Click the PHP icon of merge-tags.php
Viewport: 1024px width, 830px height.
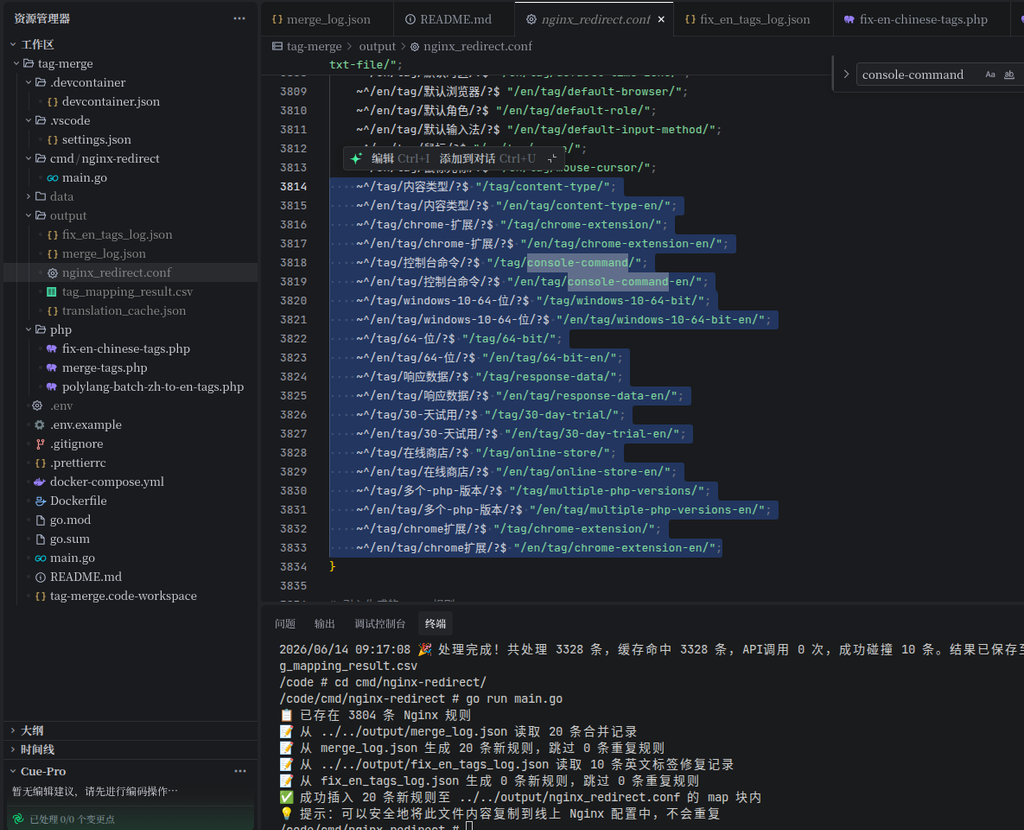click(52, 368)
